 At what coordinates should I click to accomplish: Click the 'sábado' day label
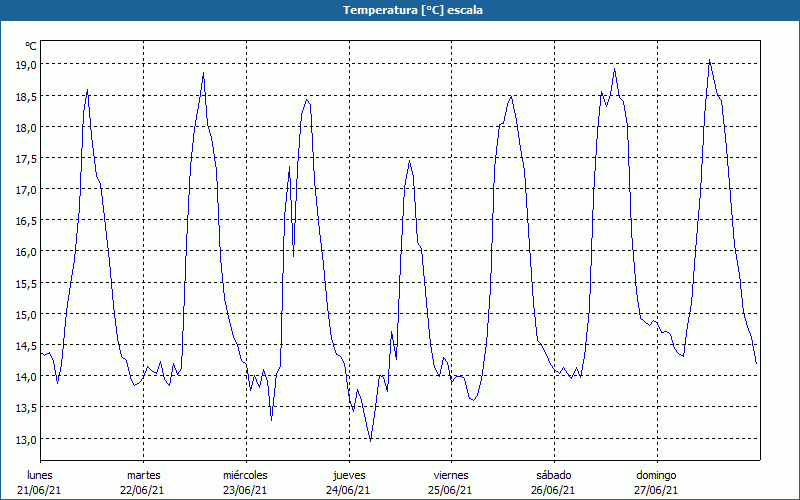(554, 475)
